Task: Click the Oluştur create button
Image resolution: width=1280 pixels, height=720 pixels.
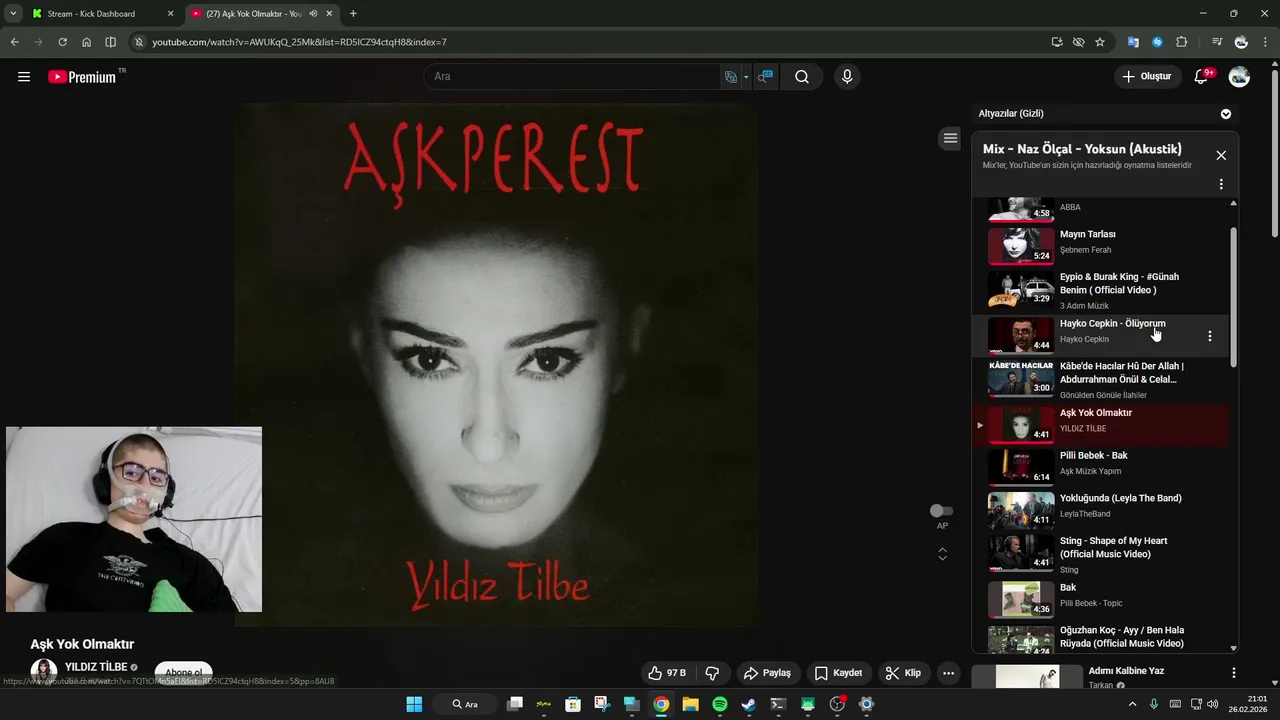Action: pyautogui.click(x=1147, y=77)
